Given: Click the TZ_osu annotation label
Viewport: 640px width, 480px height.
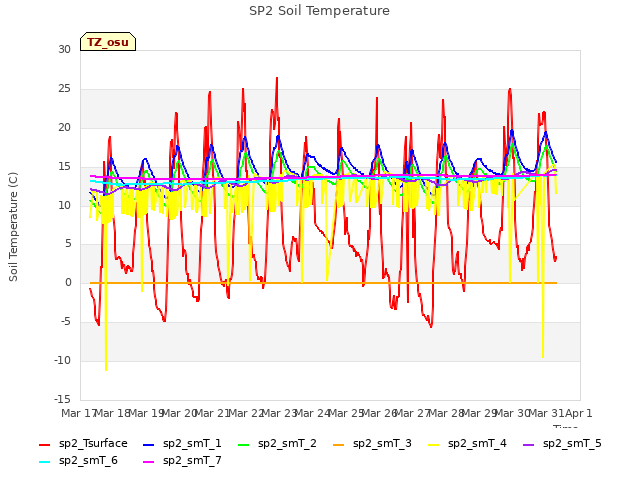Looking at the screenshot, I should (x=108, y=42).
